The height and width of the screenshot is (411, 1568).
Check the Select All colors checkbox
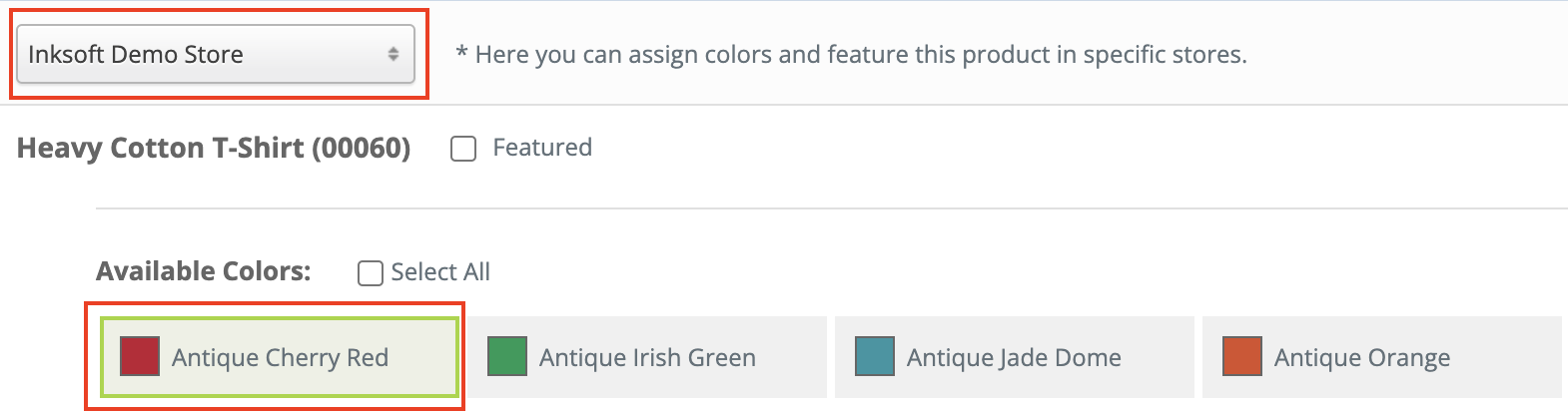coord(371,273)
